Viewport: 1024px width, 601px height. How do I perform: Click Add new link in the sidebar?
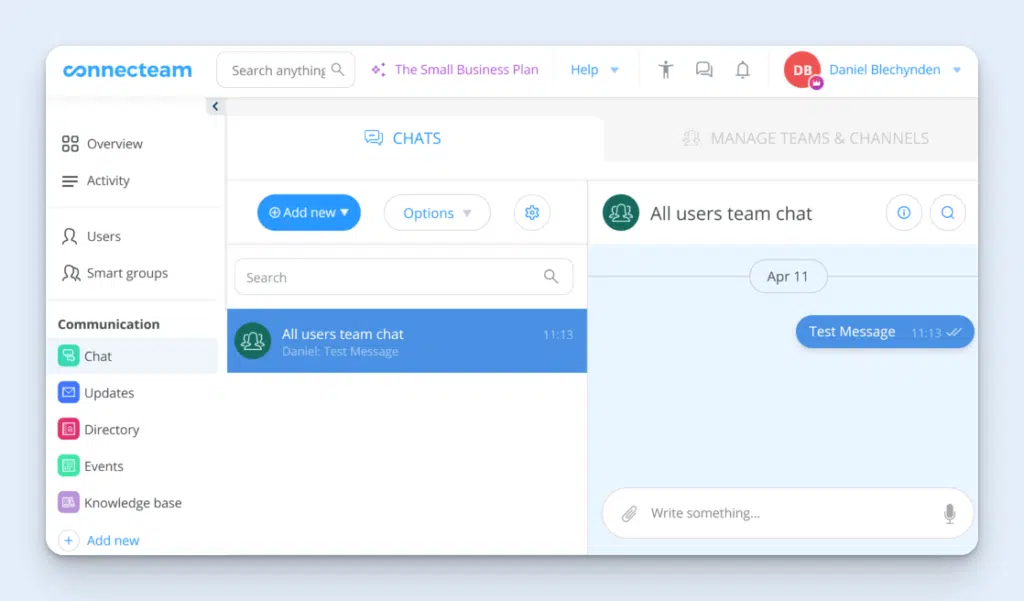coord(112,541)
